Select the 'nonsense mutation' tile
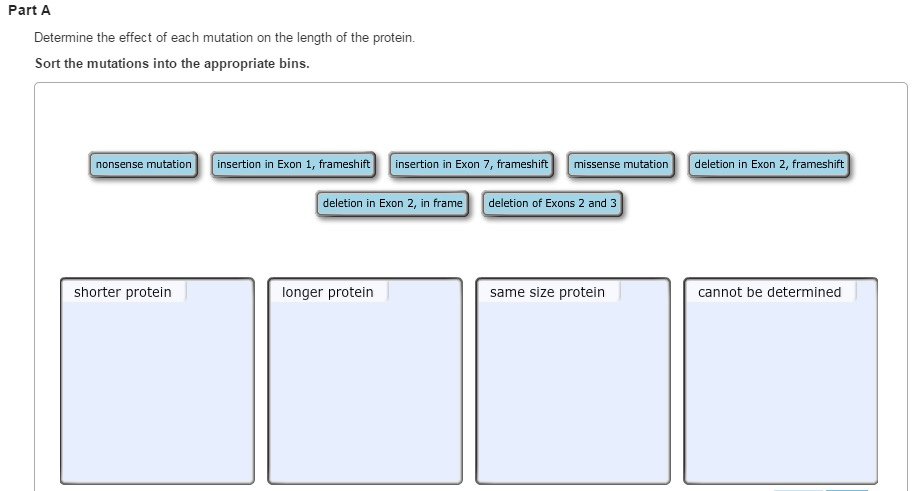This screenshot has height=491, width=920. pos(144,164)
